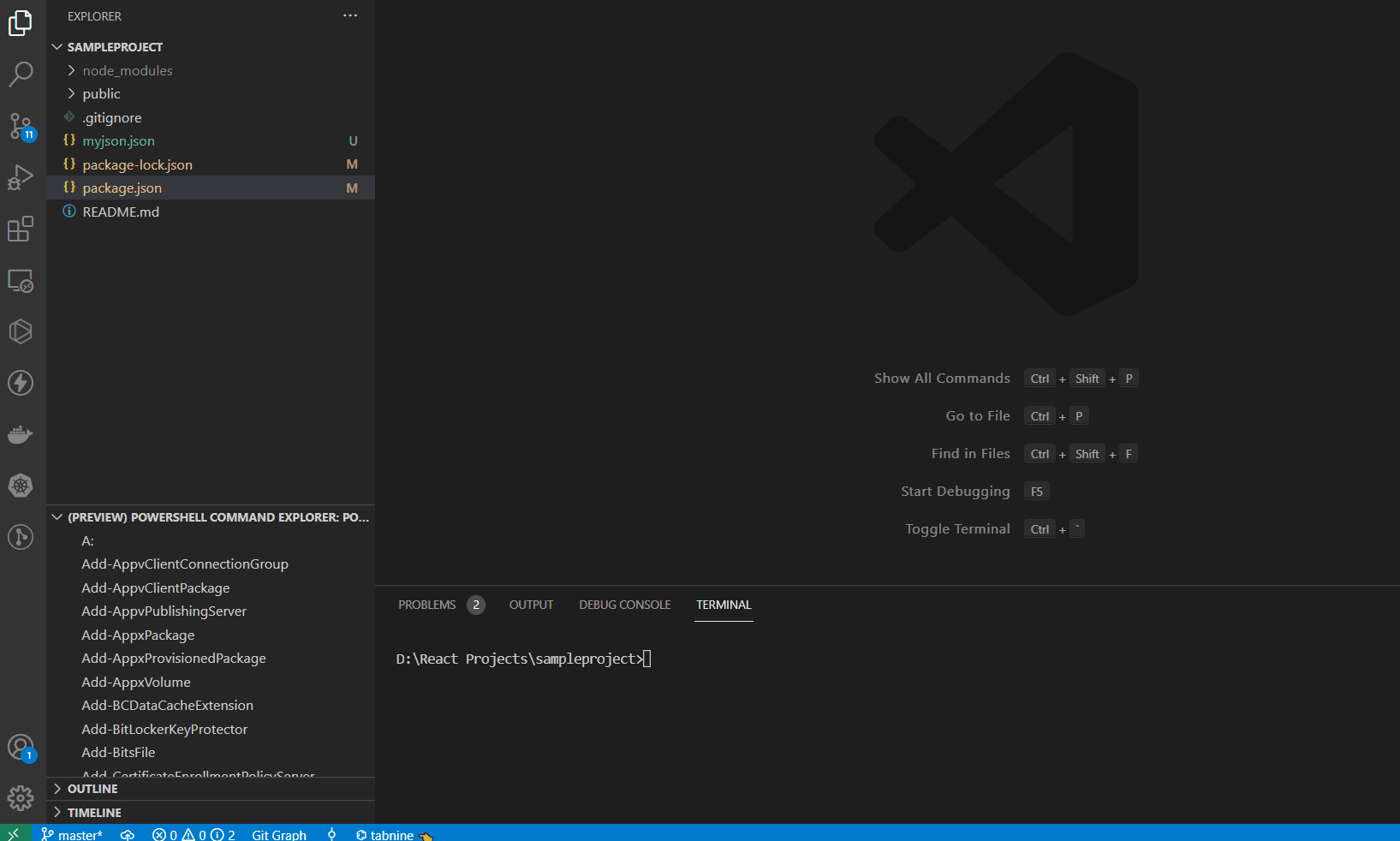The image size is (1400, 841).
Task: Expand the TIMELINE section
Action: click(x=57, y=812)
